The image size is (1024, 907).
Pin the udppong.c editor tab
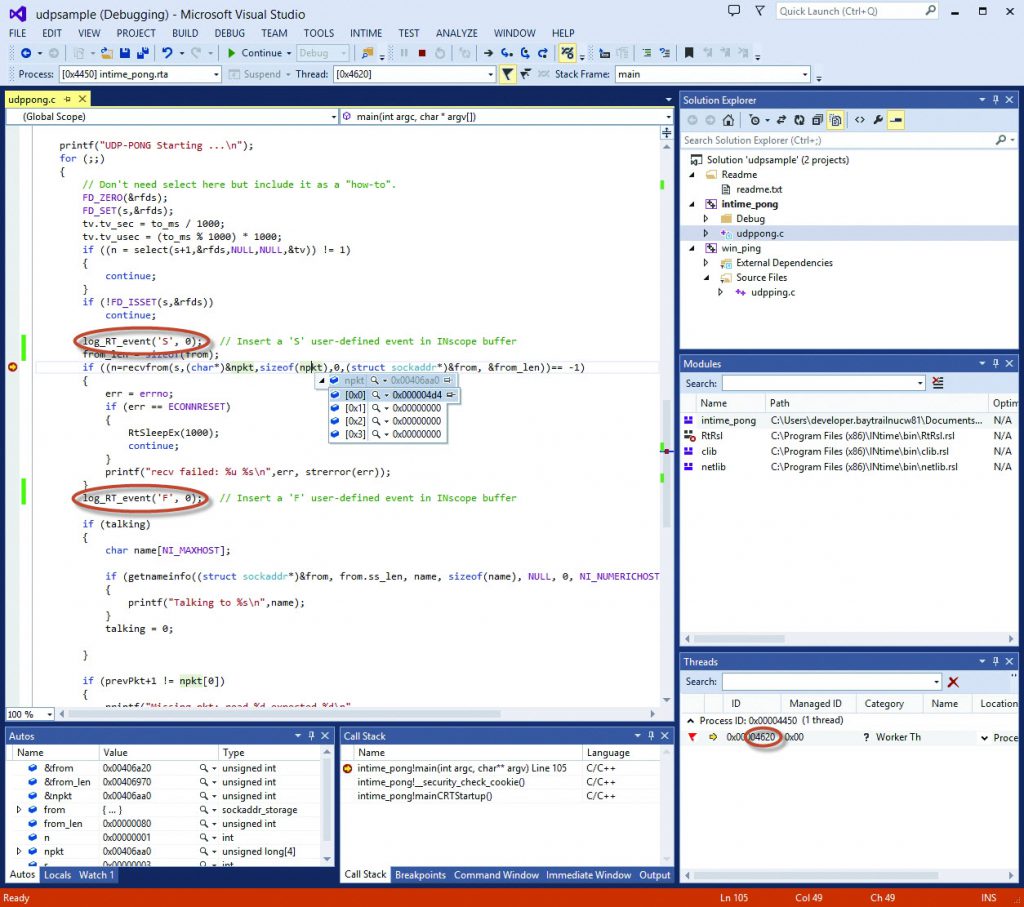[x=67, y=99]
